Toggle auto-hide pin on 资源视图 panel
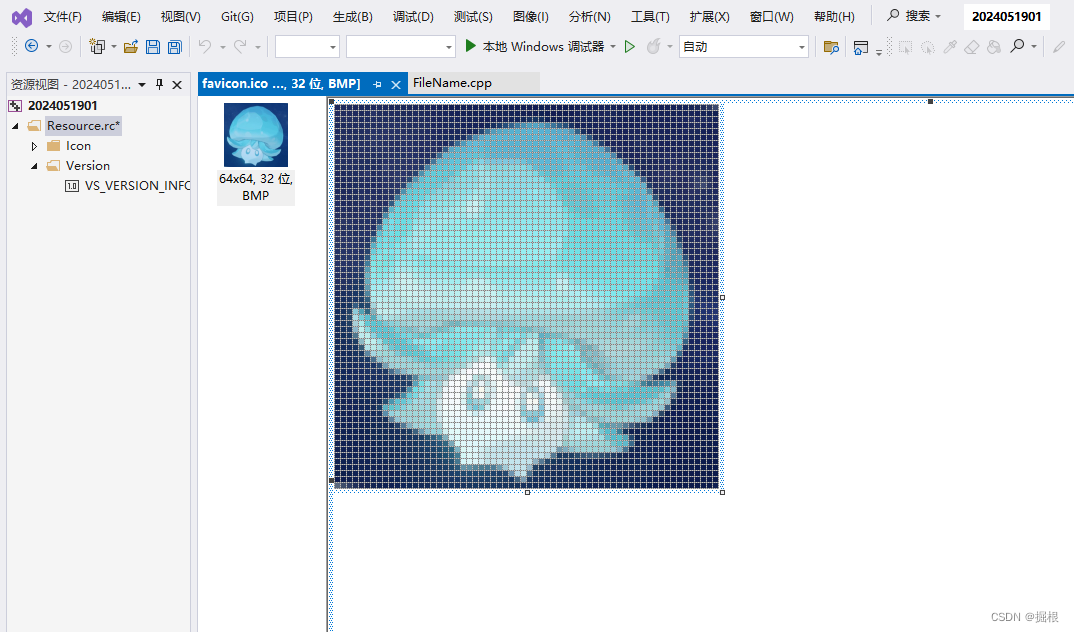Screen dimensions: 1074x632 160,84
